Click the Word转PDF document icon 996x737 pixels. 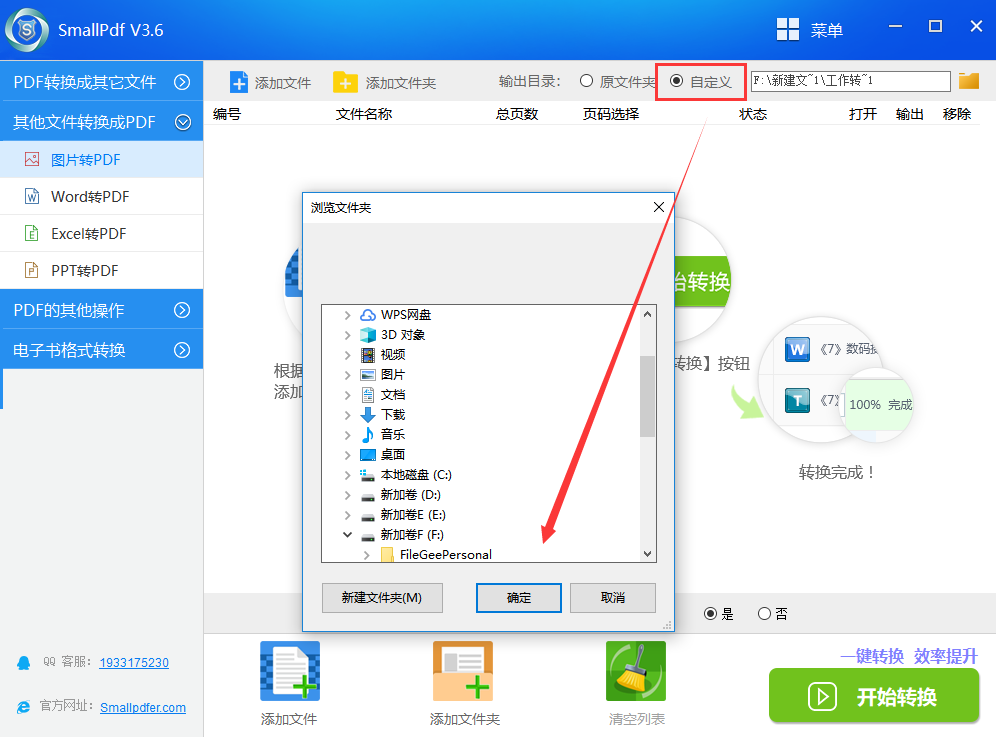[32, 196]
